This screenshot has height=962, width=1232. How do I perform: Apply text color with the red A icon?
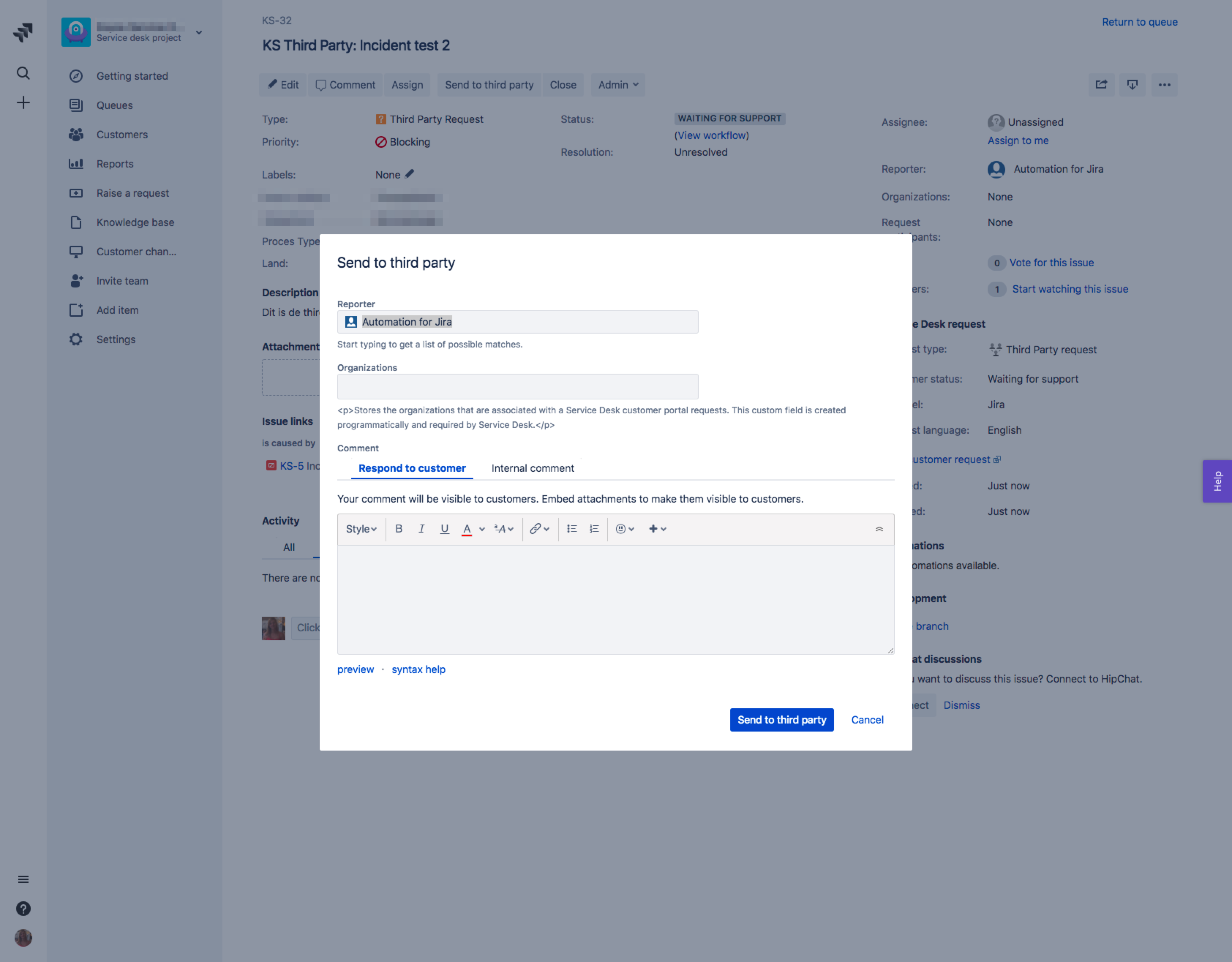[466, 529]
